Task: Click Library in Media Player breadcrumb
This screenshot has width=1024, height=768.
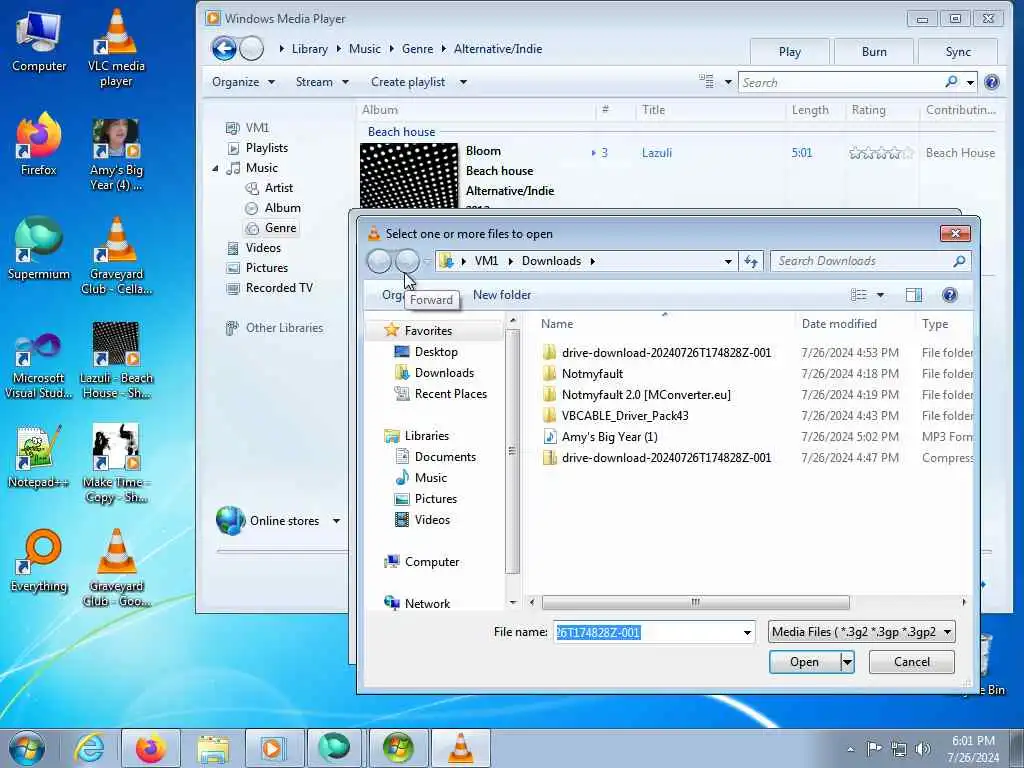Action: tap(310, 49)
